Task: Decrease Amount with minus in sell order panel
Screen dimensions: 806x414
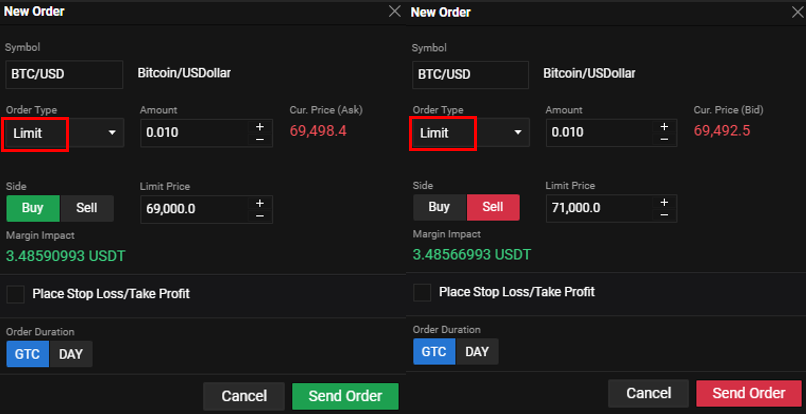Action: pyautogui.click(x=664, y=139)
